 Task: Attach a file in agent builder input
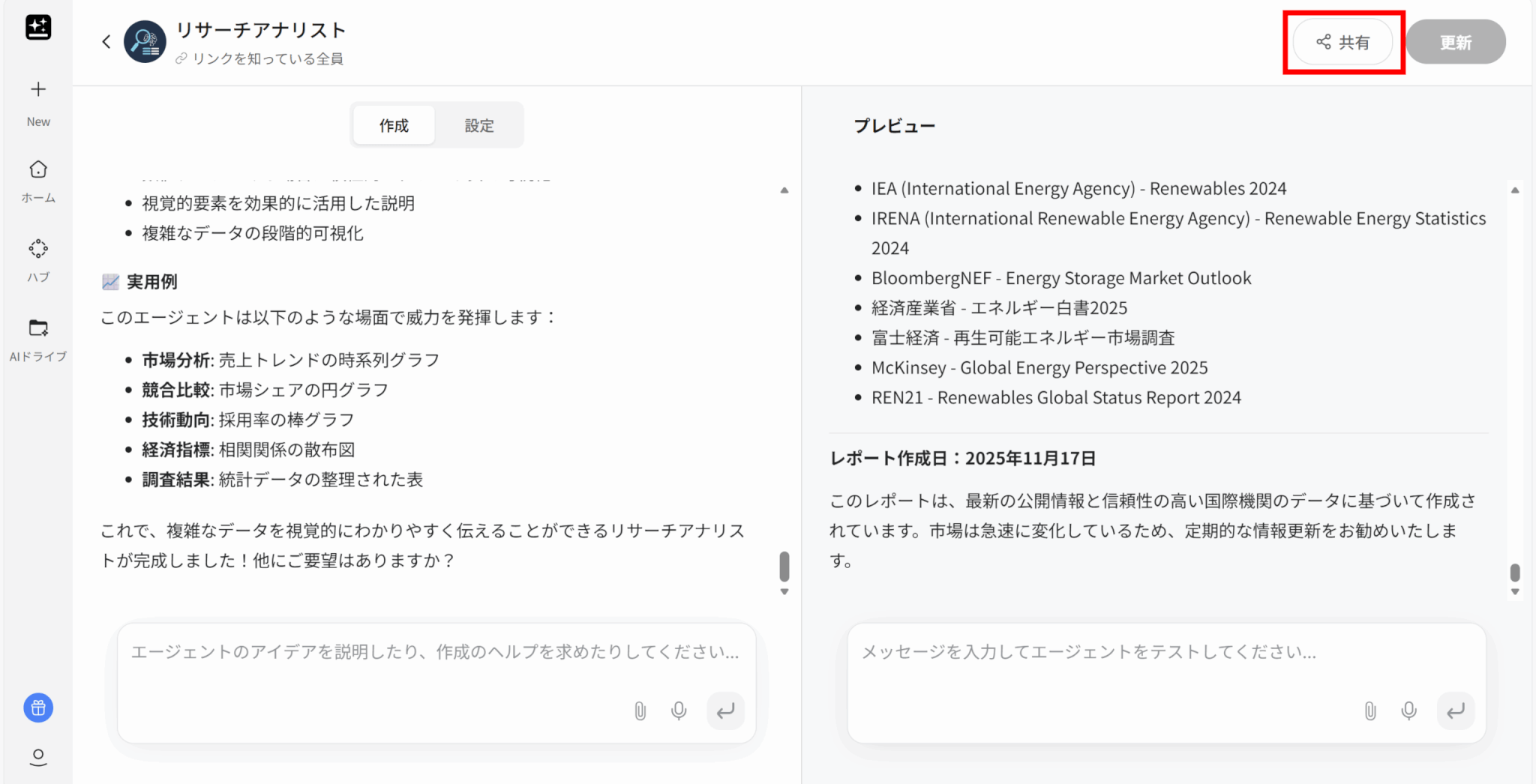click(x=640, y=711)
